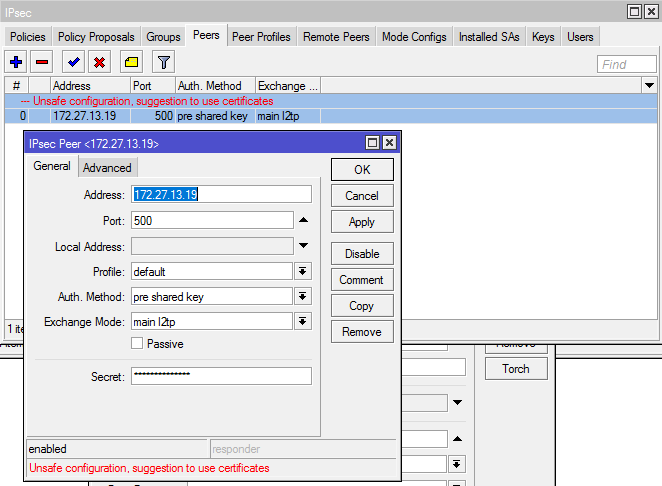Image resolution: width=662 pixels, height=486 pixels.
Task: Click OK in IPsec Peer dialog
Action: (362, 170)
